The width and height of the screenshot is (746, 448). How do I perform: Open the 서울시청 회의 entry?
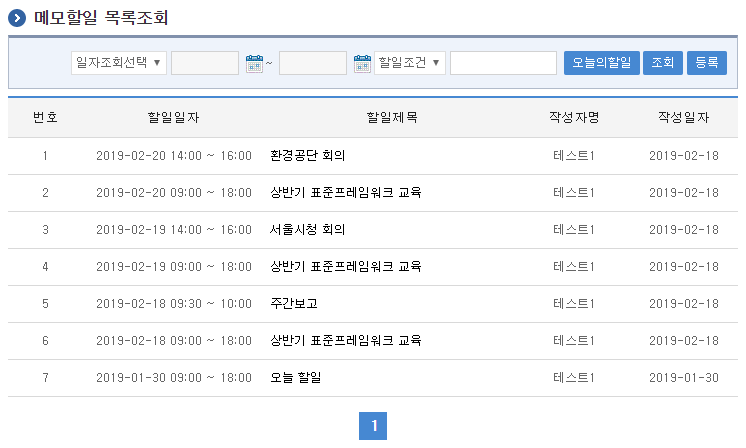(x=308, y=230)
